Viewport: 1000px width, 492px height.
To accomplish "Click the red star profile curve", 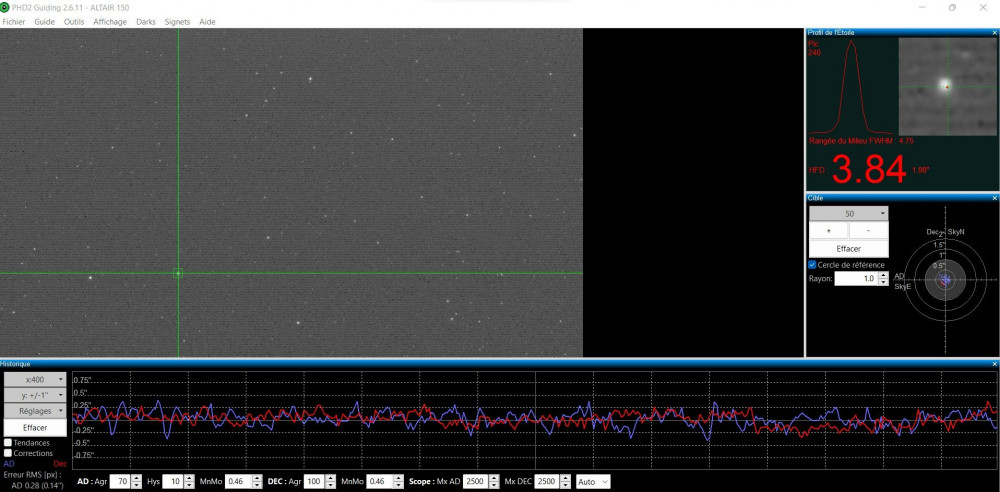I will [850, 86].
